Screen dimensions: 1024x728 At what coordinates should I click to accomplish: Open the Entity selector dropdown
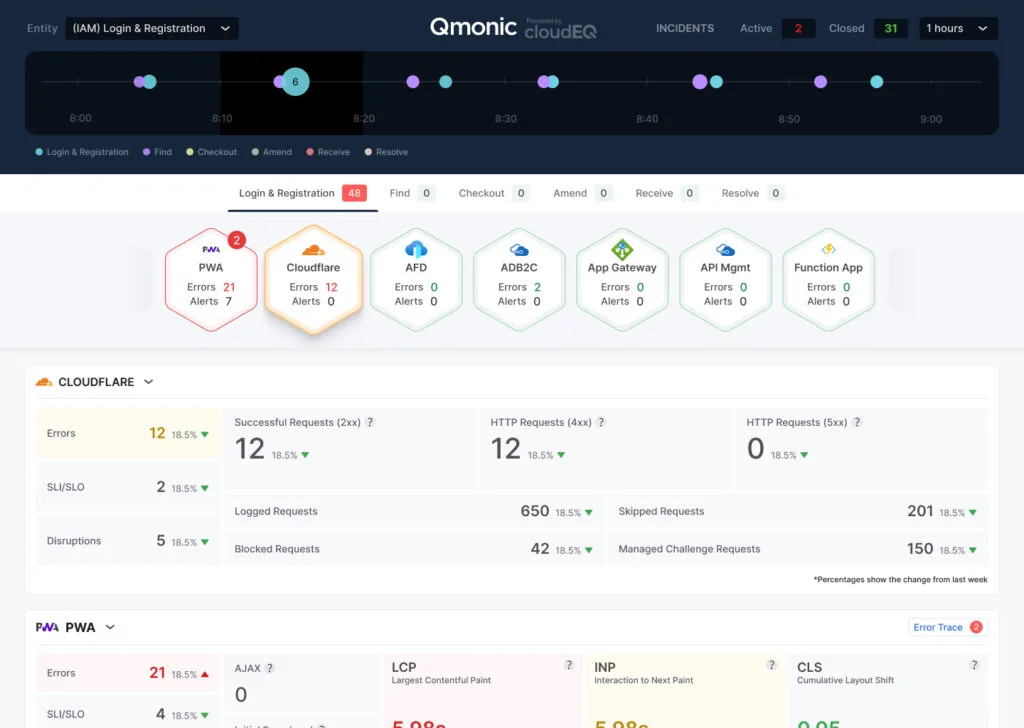(151, 28)
